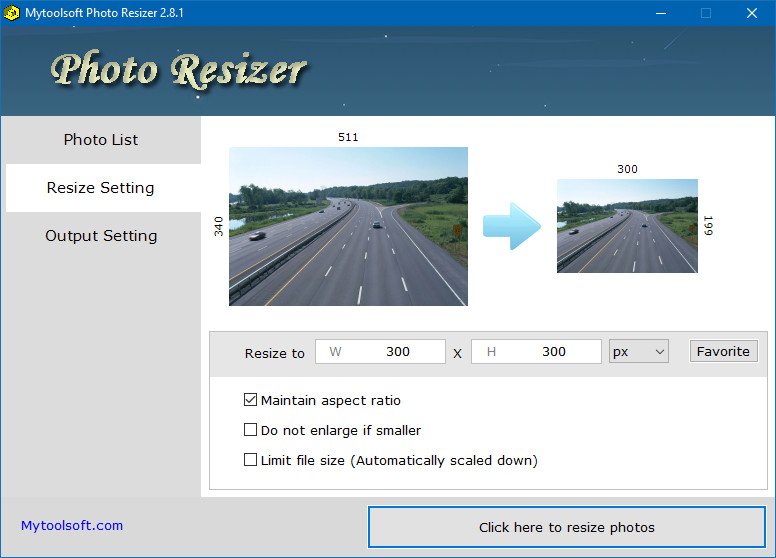
Task: Enable Limit file size option
Action: coord(250,460)
